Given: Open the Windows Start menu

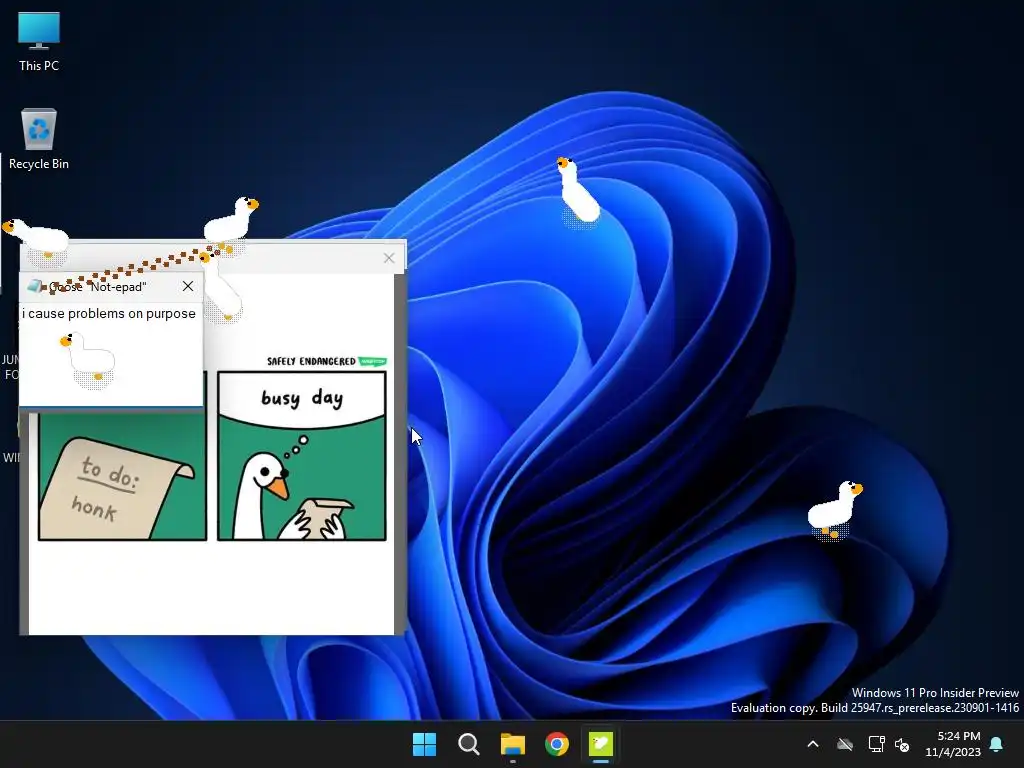Looking at the screenshot, I should [424, 744].
